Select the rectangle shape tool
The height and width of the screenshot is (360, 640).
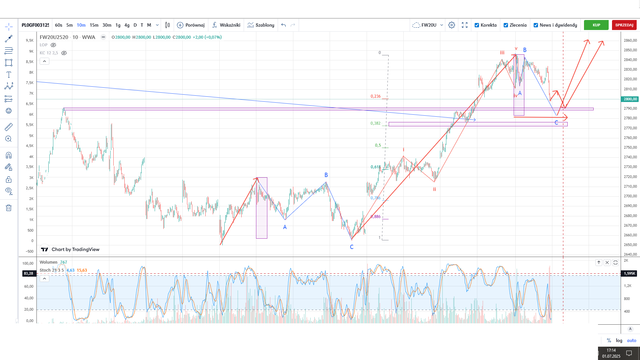point(9,63)
